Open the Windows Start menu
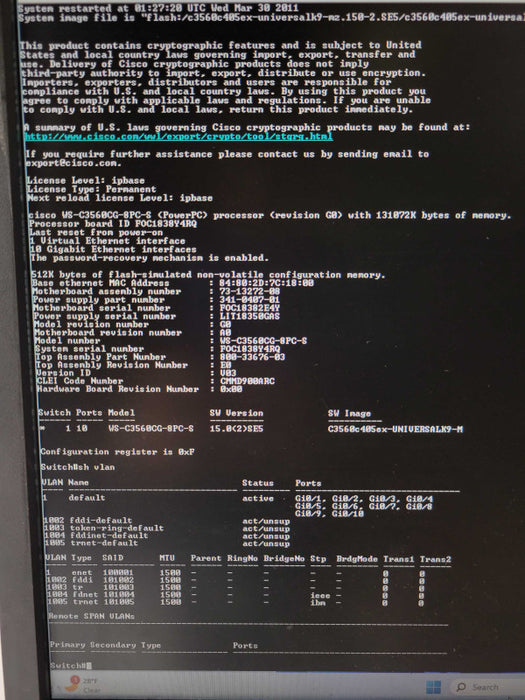This screenshot has width=525, height=700. coord(433,687)
